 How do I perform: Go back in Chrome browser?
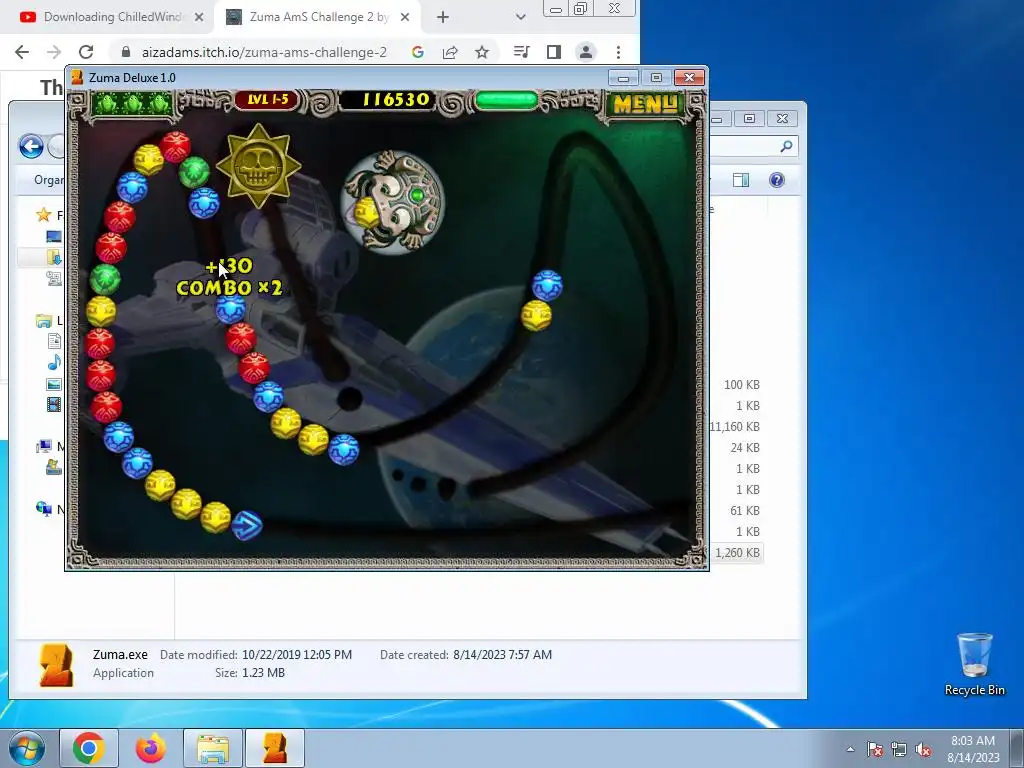tap(22, 52)
